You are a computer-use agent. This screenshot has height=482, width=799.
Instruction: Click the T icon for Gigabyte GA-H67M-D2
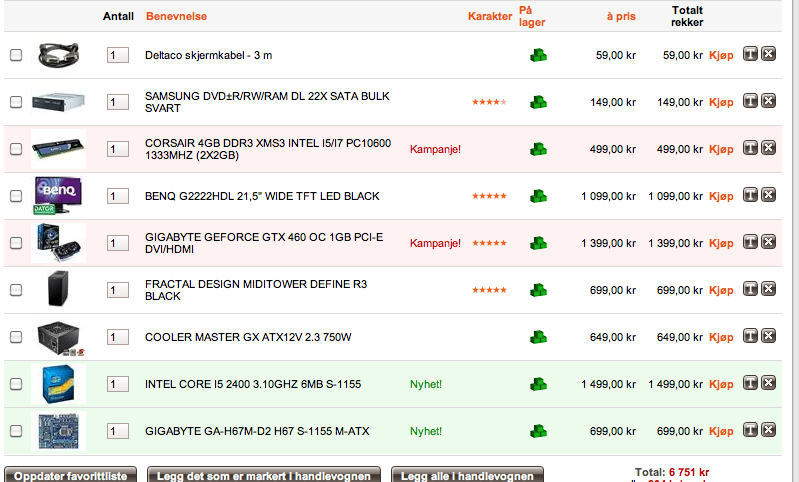pos(750,430)
